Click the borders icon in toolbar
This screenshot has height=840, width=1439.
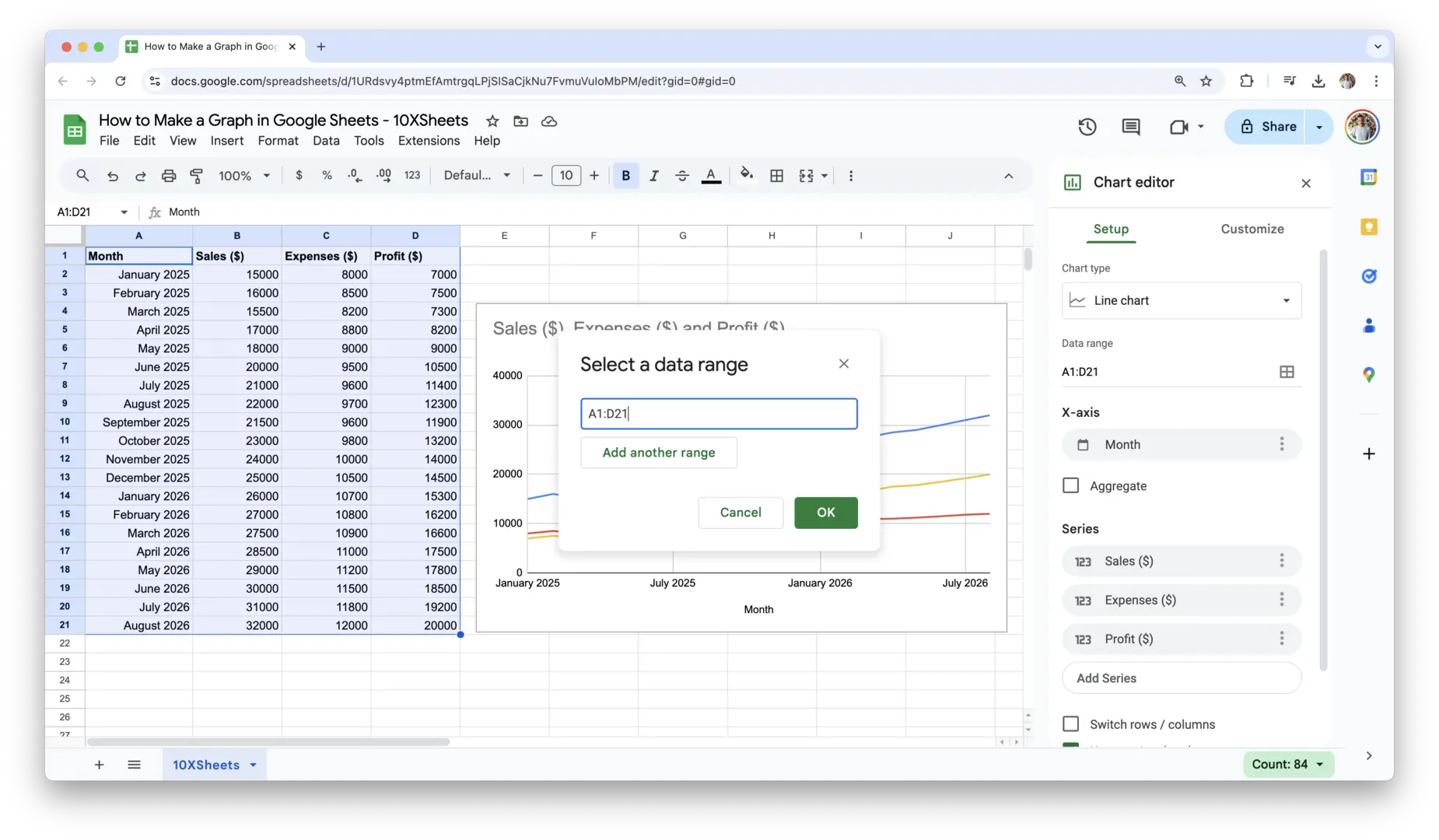click(776, 176)
